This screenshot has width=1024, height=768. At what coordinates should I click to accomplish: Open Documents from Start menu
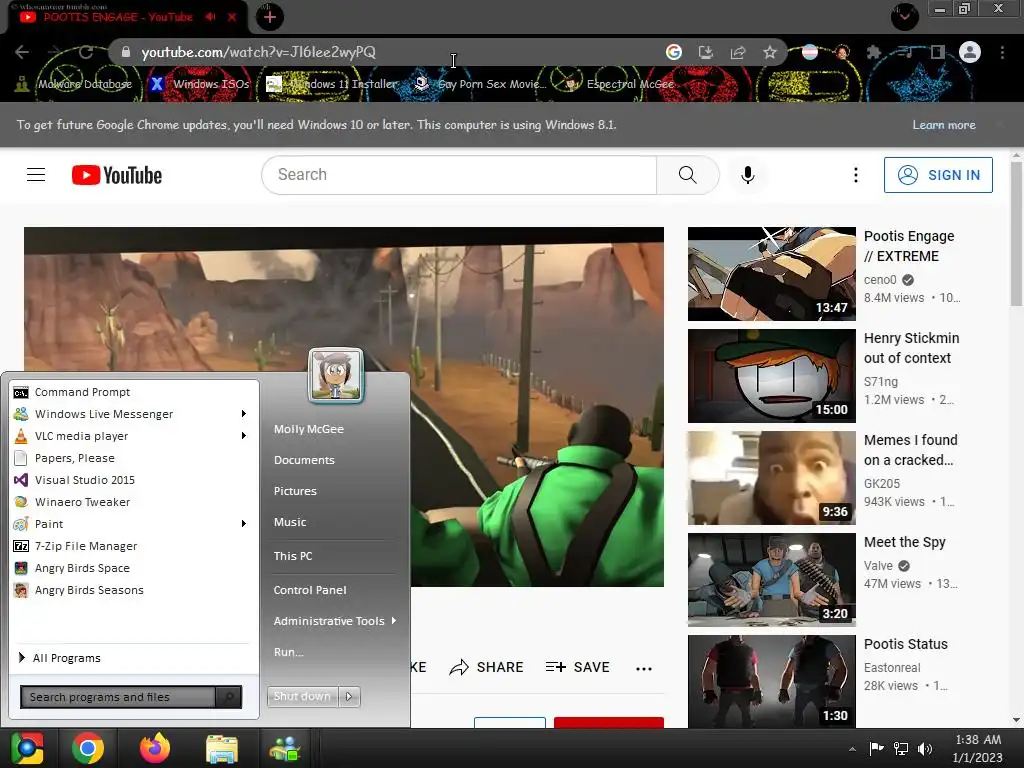pyautogui.click(x=304, y=460)
